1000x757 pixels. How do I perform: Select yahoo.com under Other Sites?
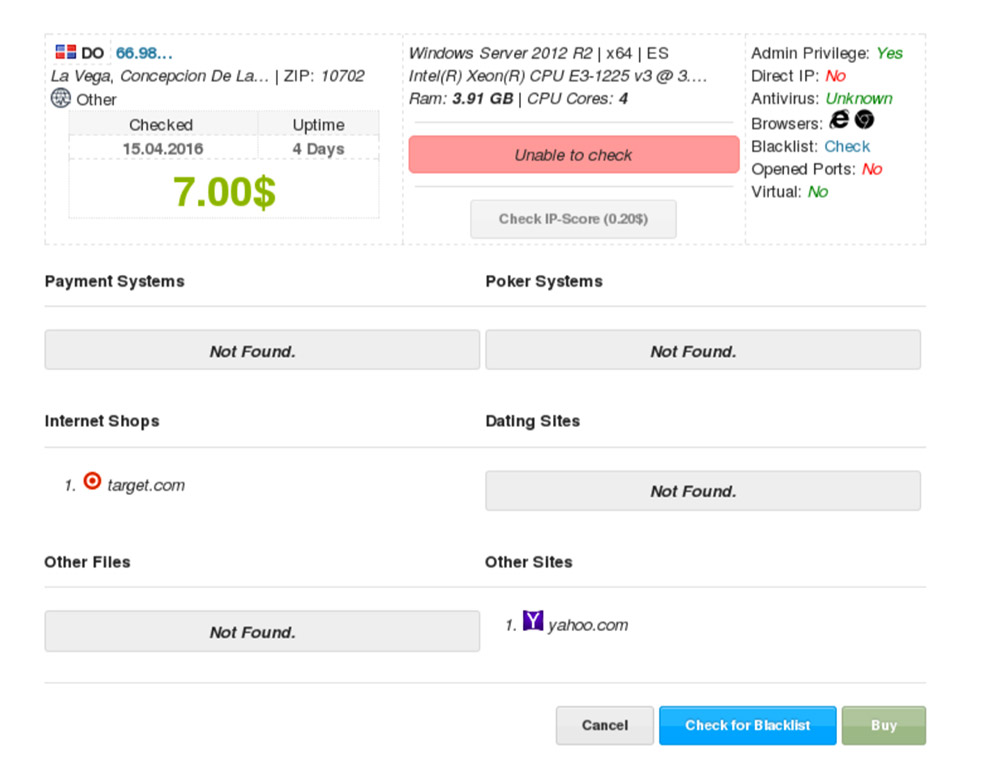pos(588,625)
